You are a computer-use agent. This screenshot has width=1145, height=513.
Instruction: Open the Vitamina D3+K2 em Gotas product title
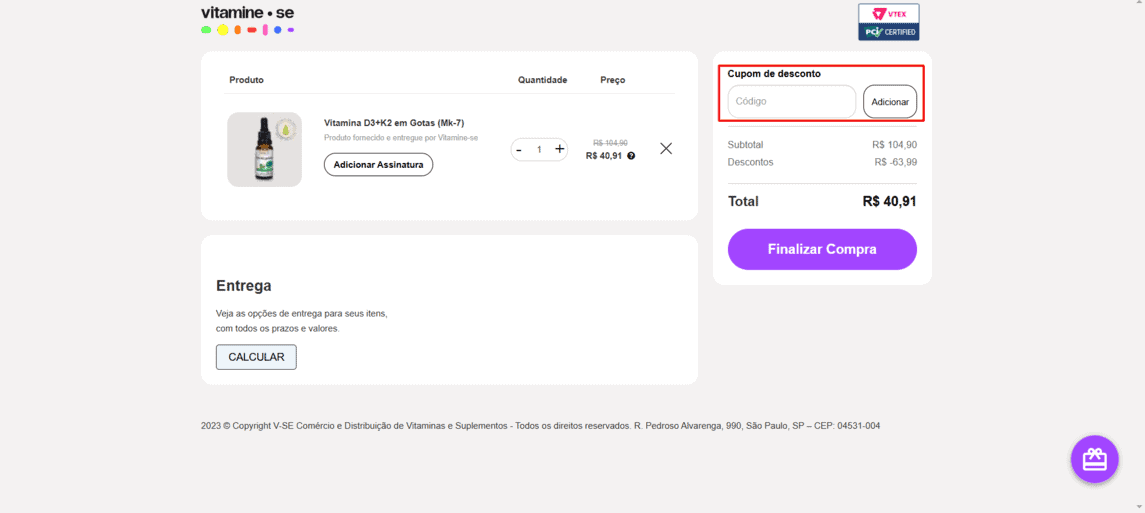(394, 123)
